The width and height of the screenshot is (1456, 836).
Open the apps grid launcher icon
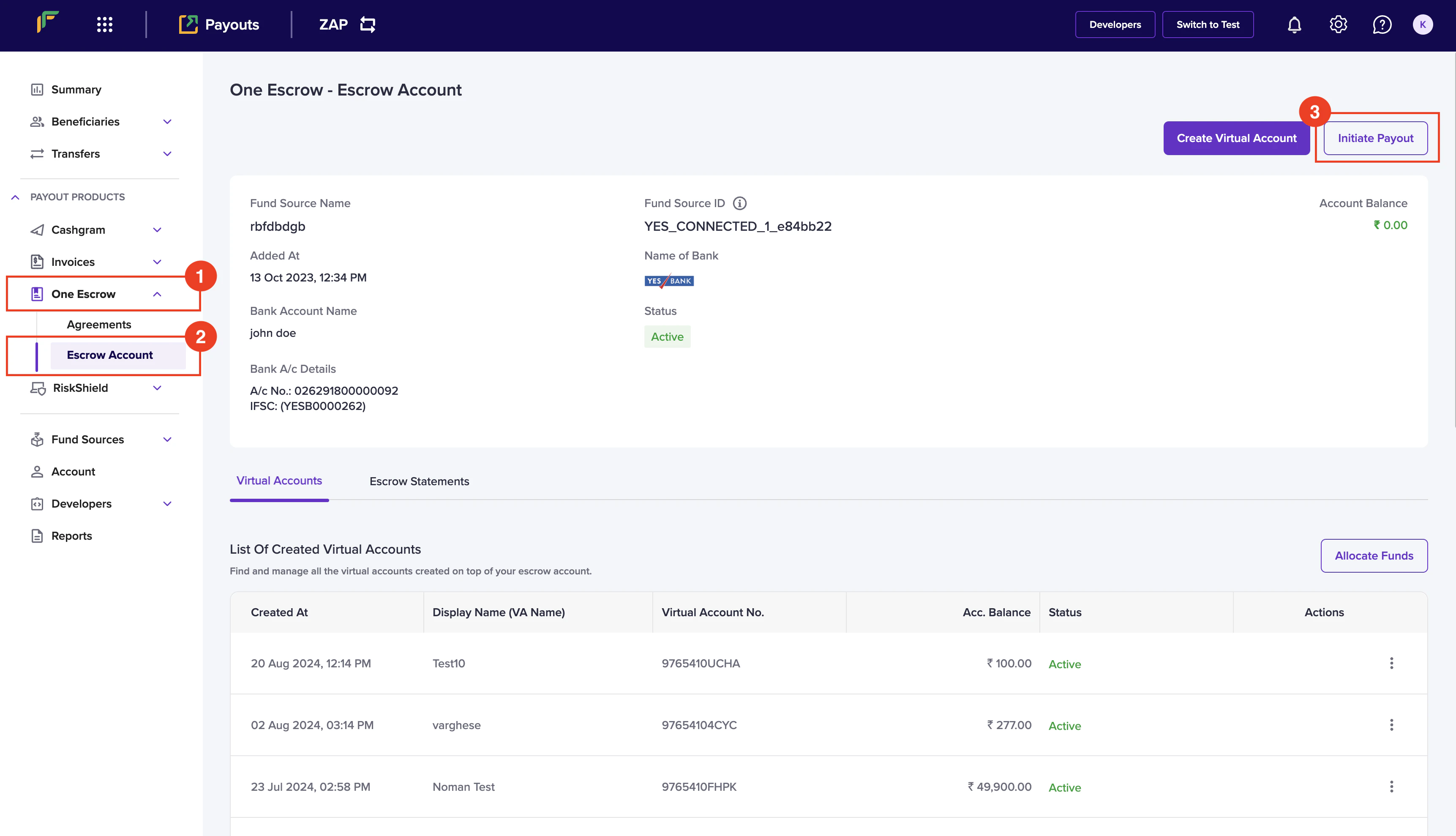[x=104, y=25]
